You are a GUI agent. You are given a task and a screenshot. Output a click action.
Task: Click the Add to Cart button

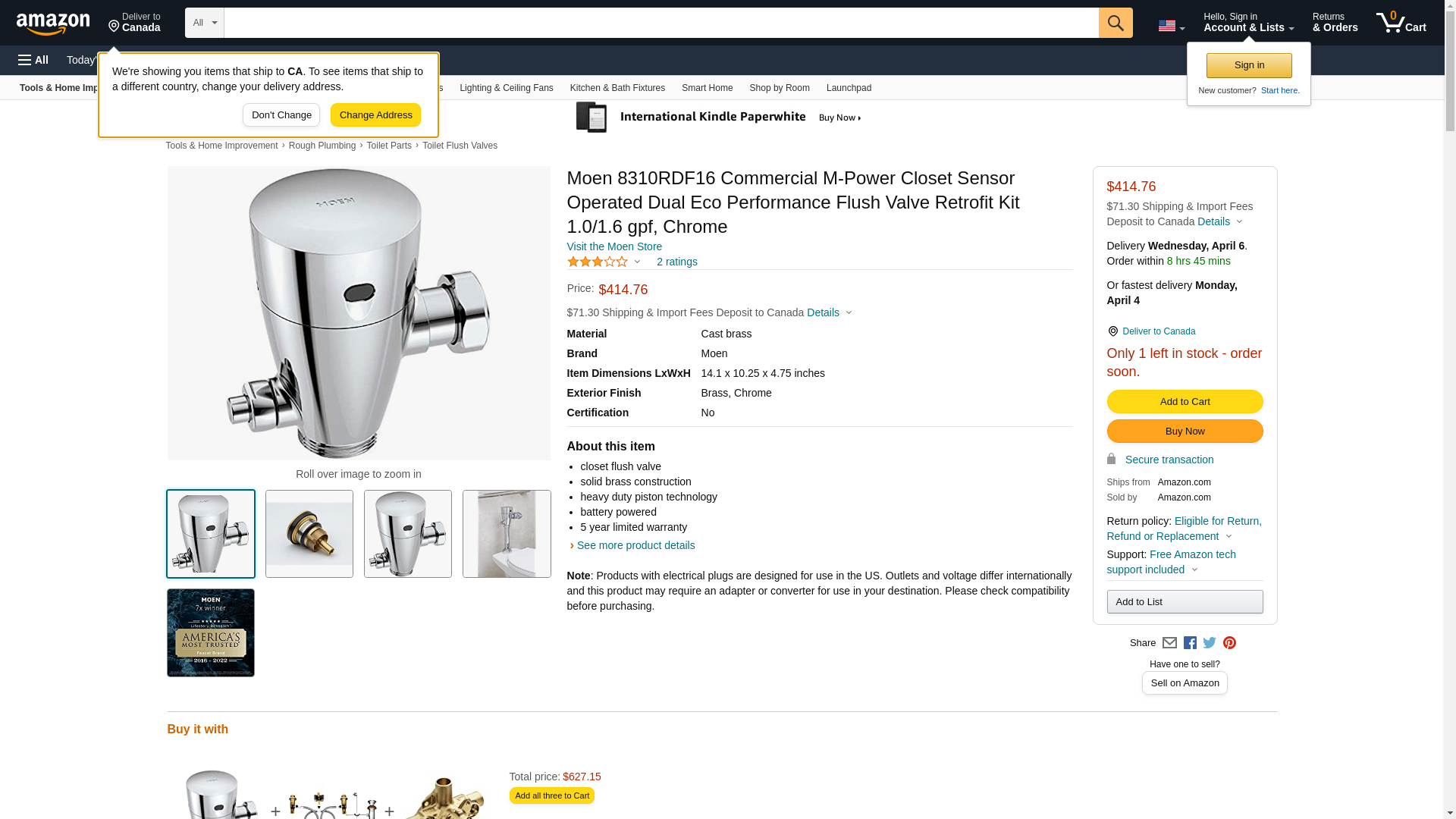pyautogui.click(x=1185, y=402)
